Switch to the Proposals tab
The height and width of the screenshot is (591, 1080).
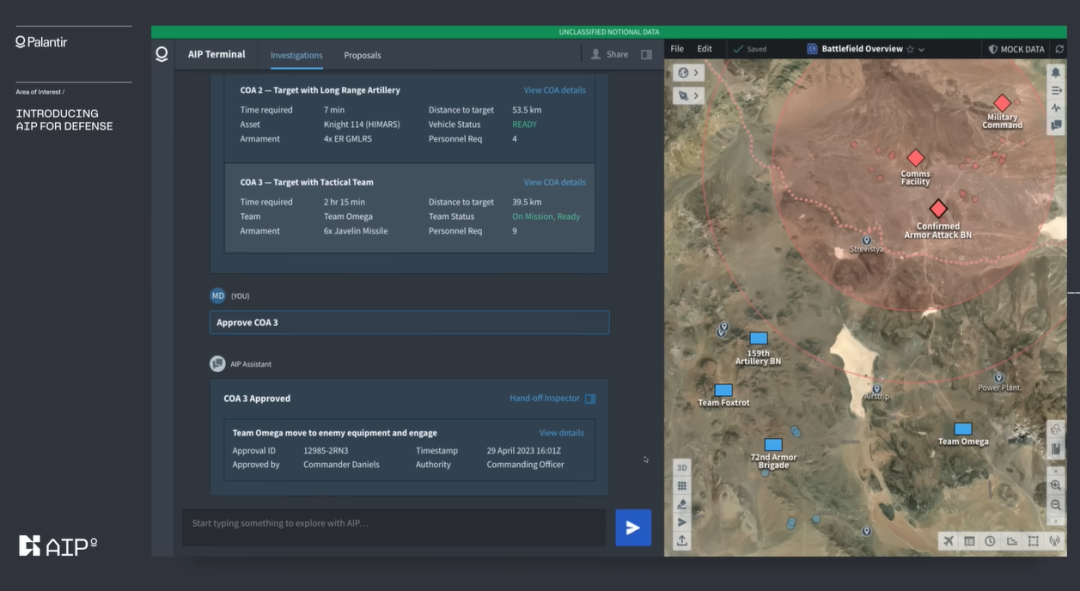(362, 55)
